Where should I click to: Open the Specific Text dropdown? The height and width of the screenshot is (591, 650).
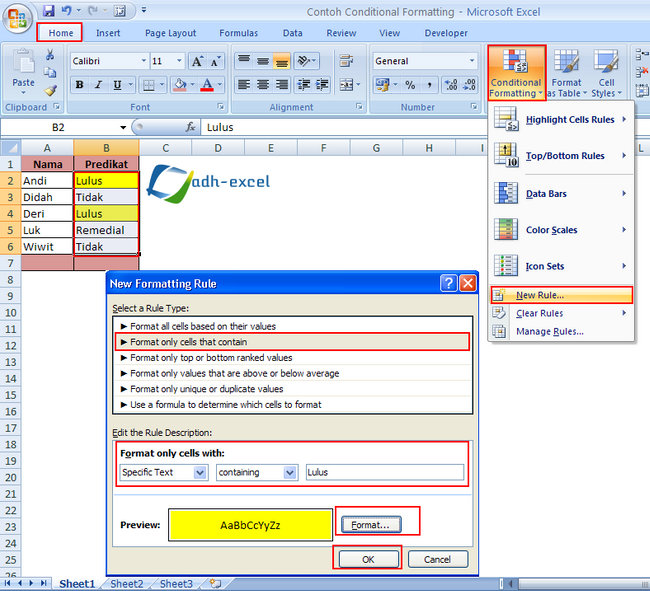click(x=200, y=472)
